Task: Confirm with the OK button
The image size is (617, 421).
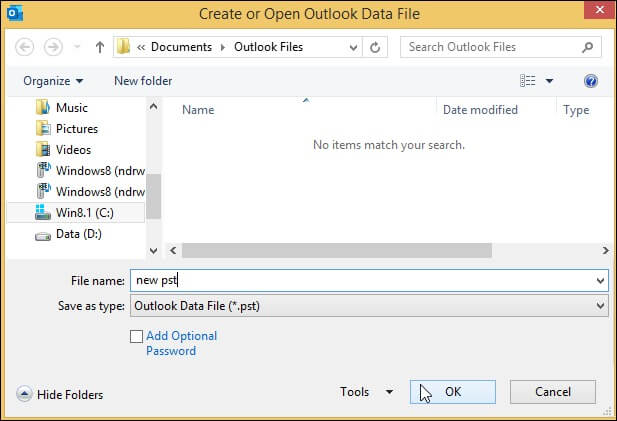Action: 453,392
